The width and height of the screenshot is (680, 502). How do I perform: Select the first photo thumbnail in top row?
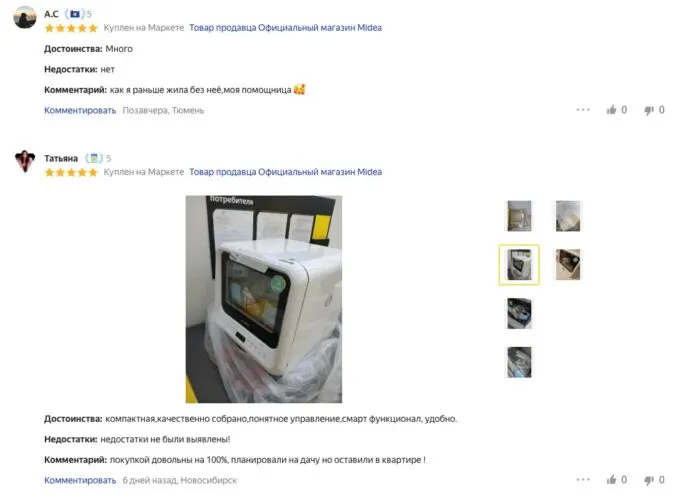(x=519, y=216)
